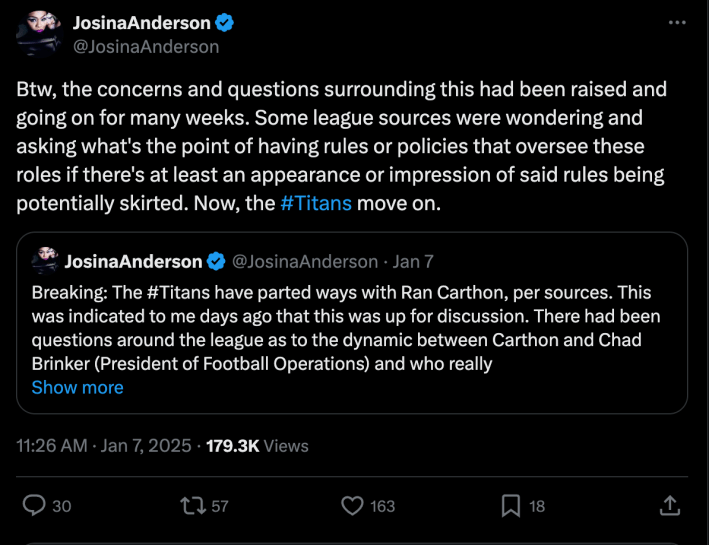The image size is (709, 545).
Task: Open the @JosinaAnderson handle under name
Action: point(146,46)
